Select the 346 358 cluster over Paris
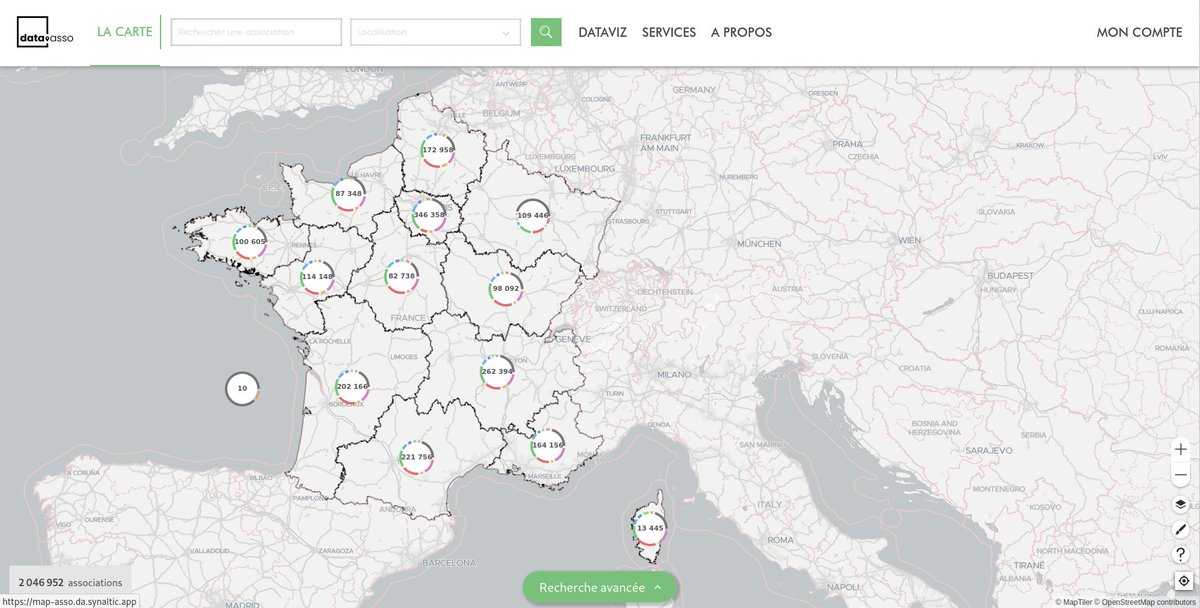The height and width of the screenshot is (608, 1200). pyautogui.click(x=429, y=215)
